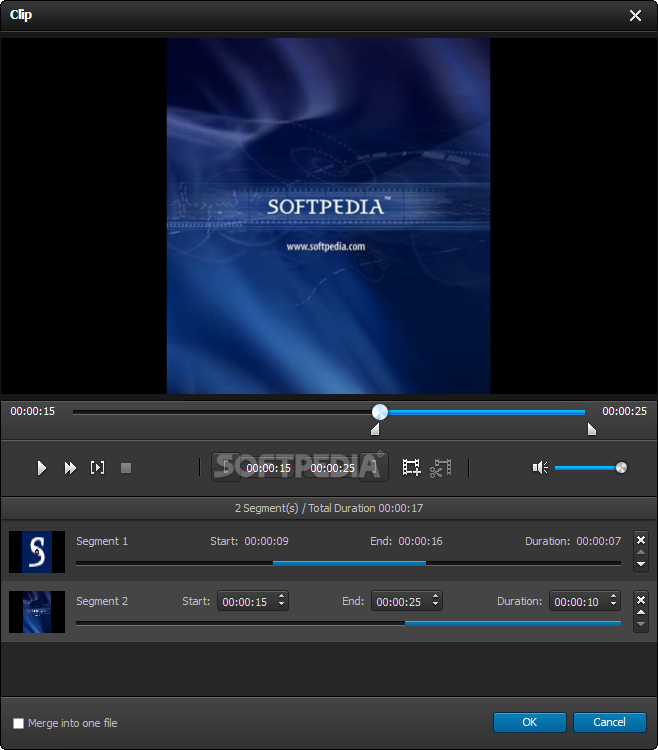Adjust the volume slider handle
Image resolution: width=658 pixels, height=750 pixels.
click(x=621, y=467)
